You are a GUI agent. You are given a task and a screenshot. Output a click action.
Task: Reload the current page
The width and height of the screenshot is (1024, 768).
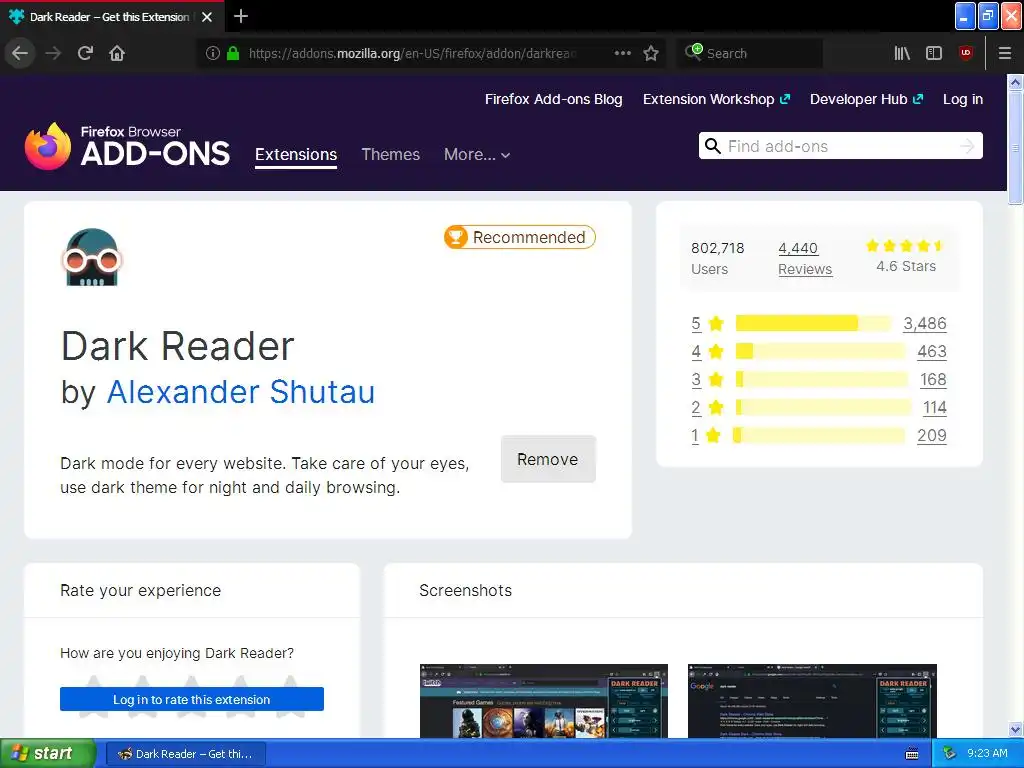(85, 53)
